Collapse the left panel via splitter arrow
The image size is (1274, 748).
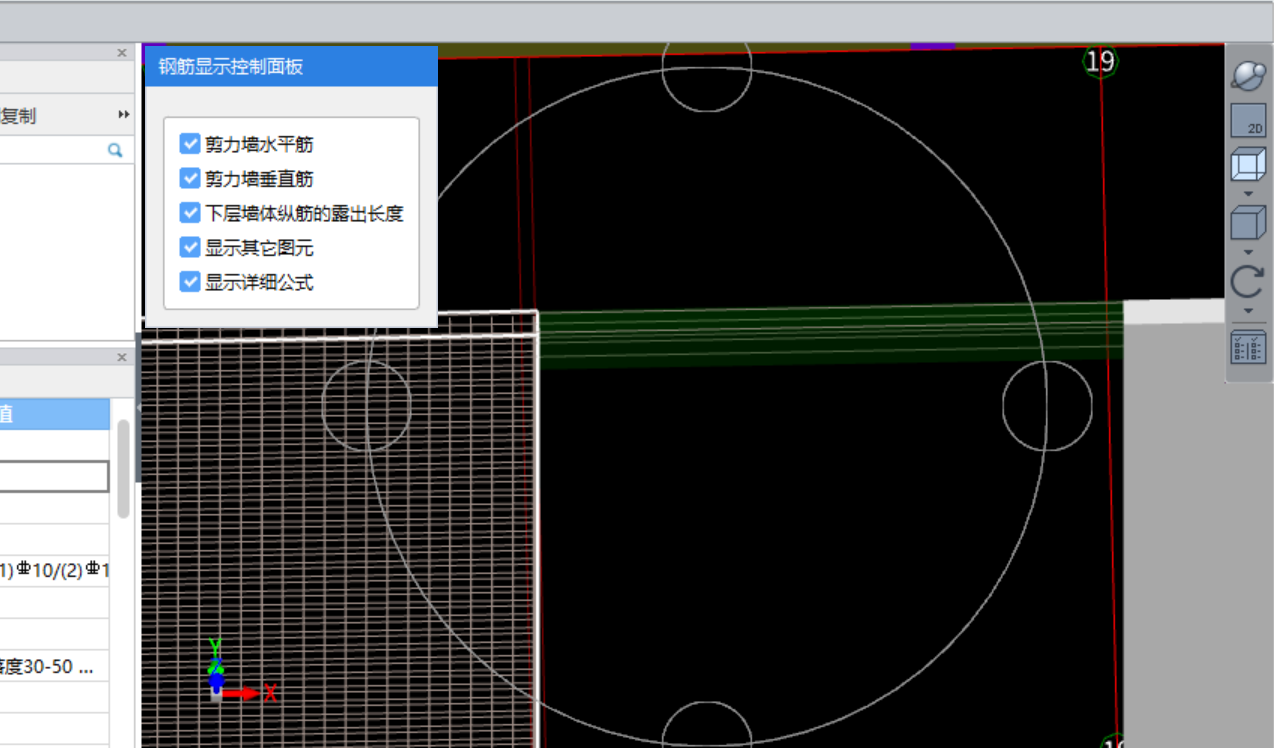[138, 408]
